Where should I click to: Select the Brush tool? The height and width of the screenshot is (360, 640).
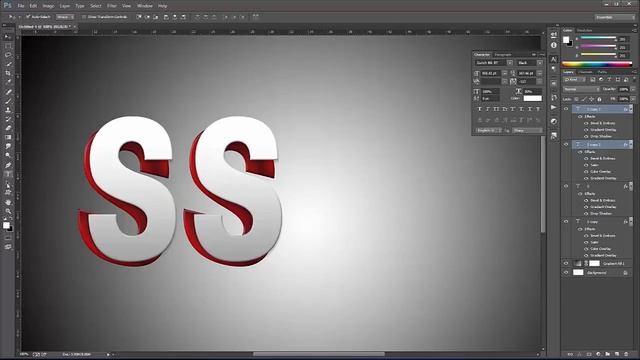8,101
